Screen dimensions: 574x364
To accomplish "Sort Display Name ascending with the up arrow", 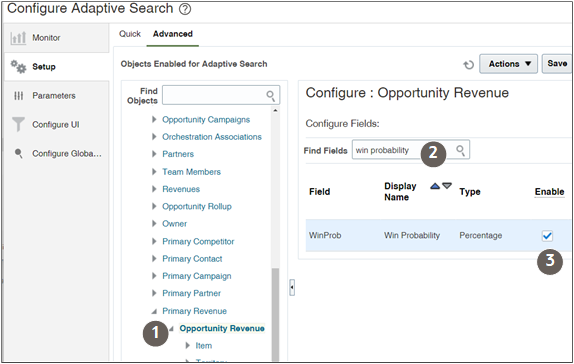I will tap(435, 186).
